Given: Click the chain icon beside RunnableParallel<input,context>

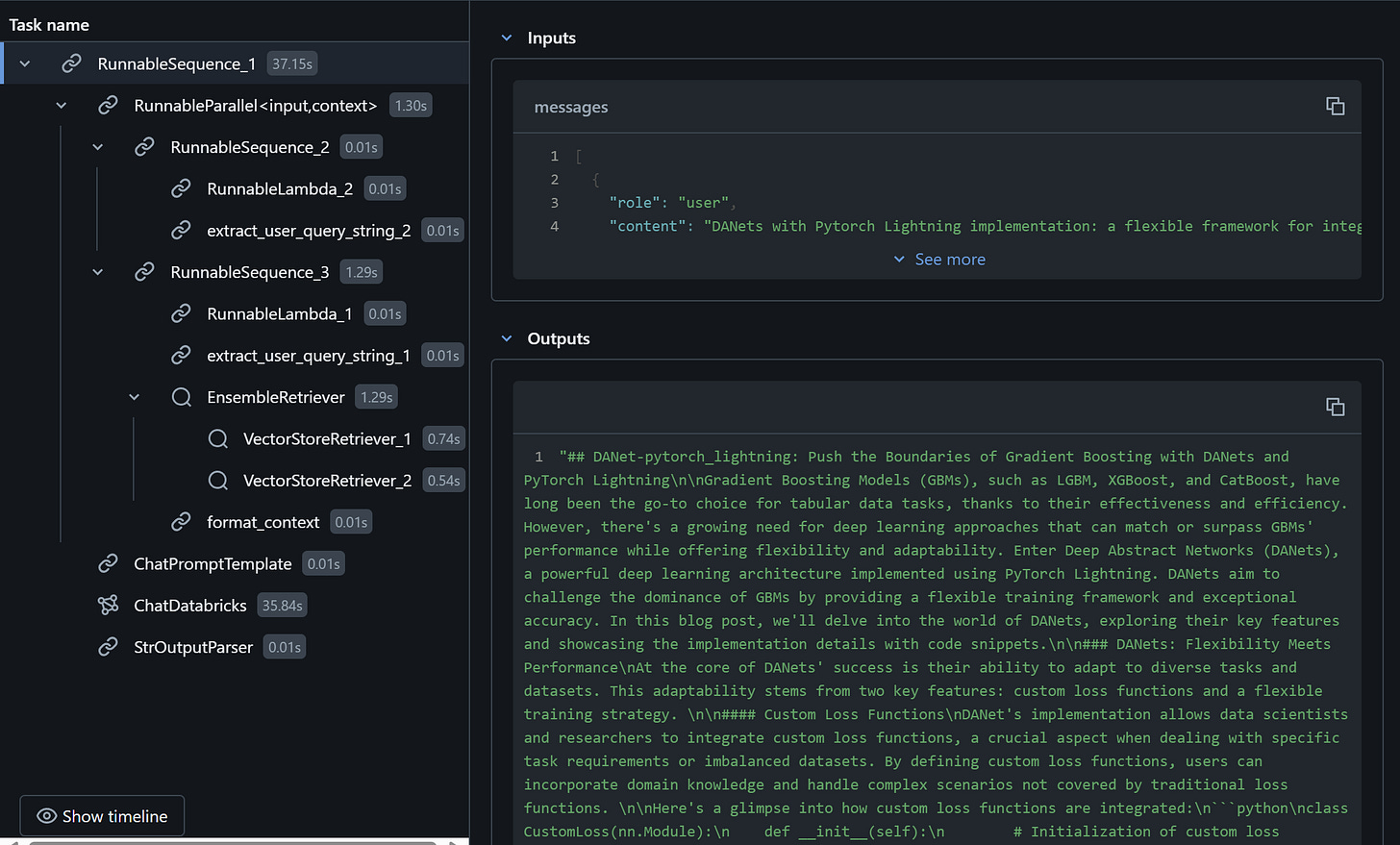Looking at the screenshot, I should 108,105.
